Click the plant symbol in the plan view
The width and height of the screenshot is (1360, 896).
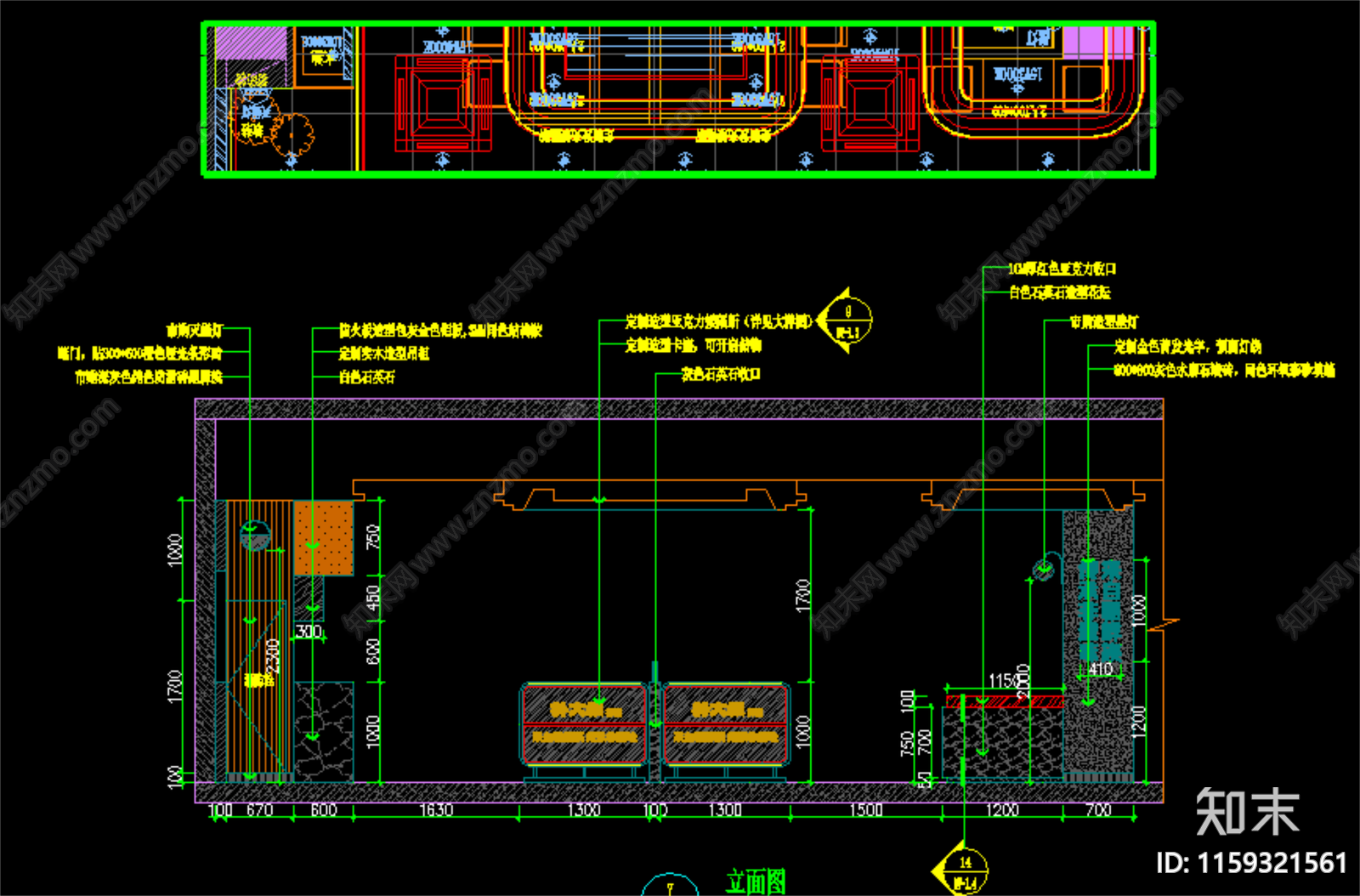point(293,136)
